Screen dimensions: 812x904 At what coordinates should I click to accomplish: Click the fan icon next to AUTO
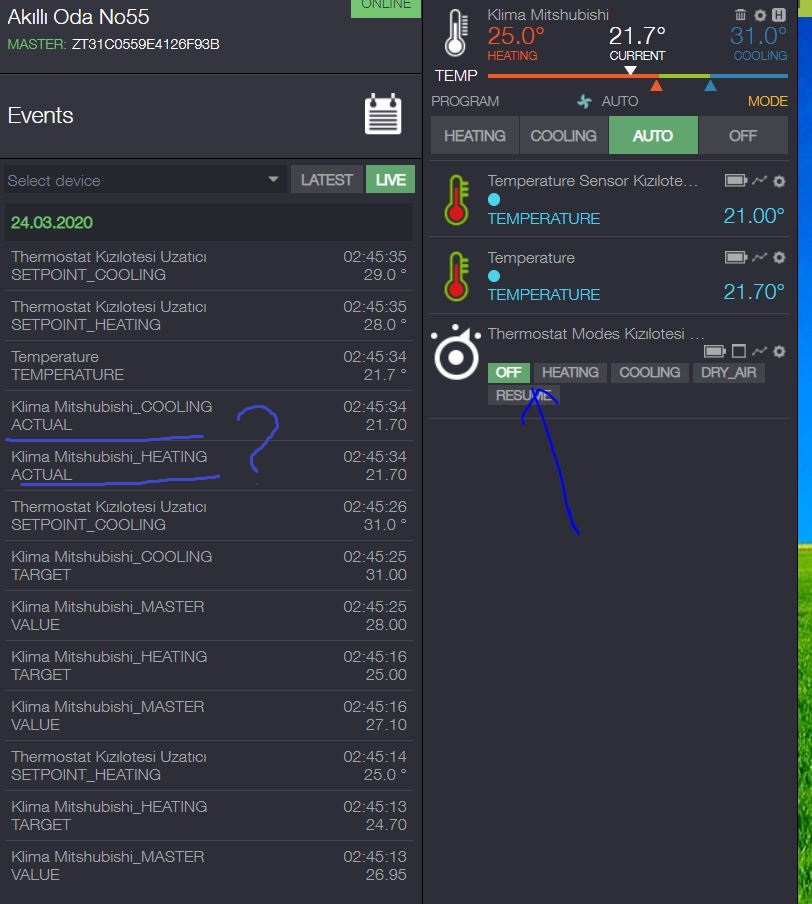[584, 101]
